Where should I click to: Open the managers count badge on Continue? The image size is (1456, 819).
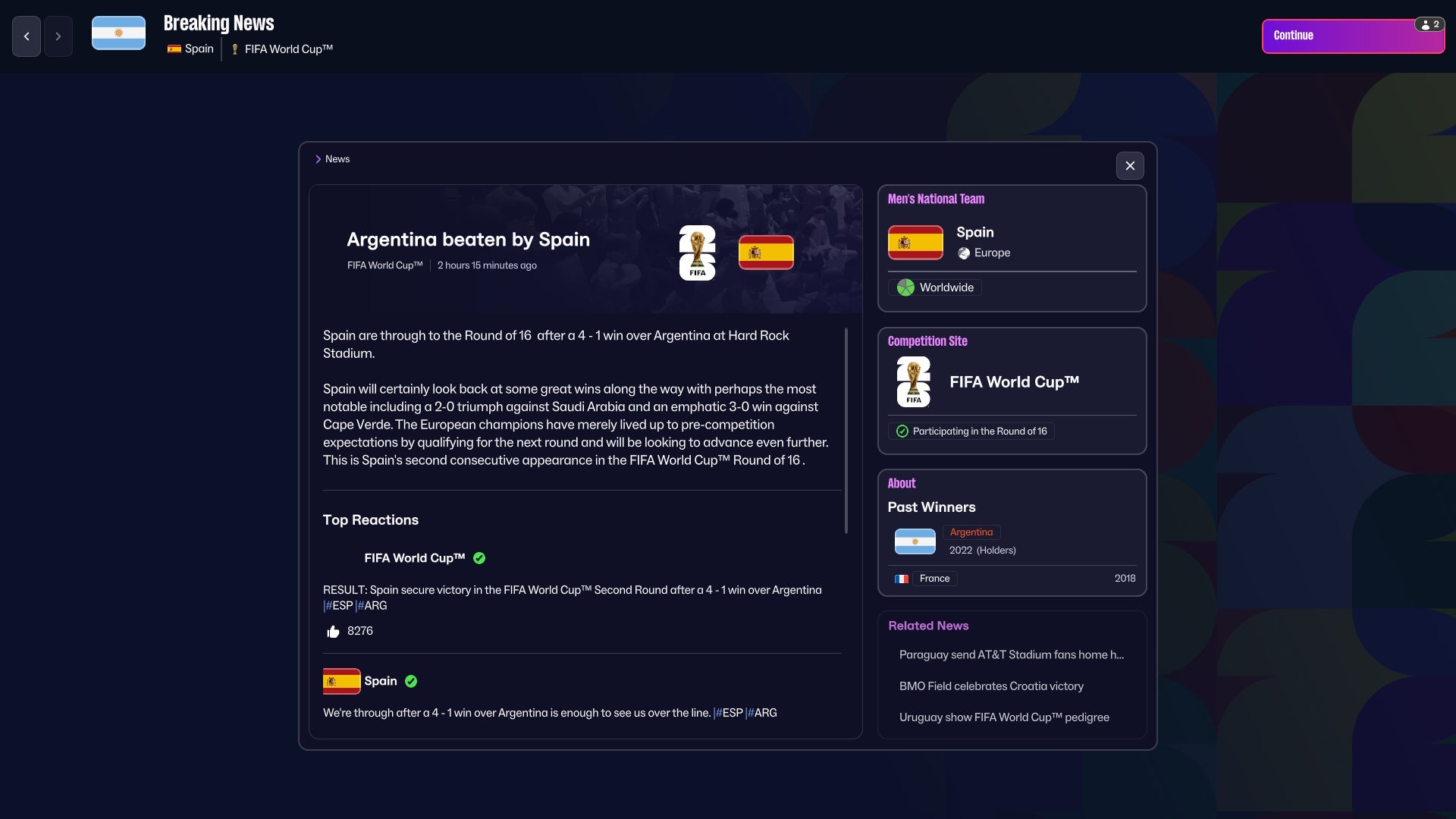[x=1429, y=24]
